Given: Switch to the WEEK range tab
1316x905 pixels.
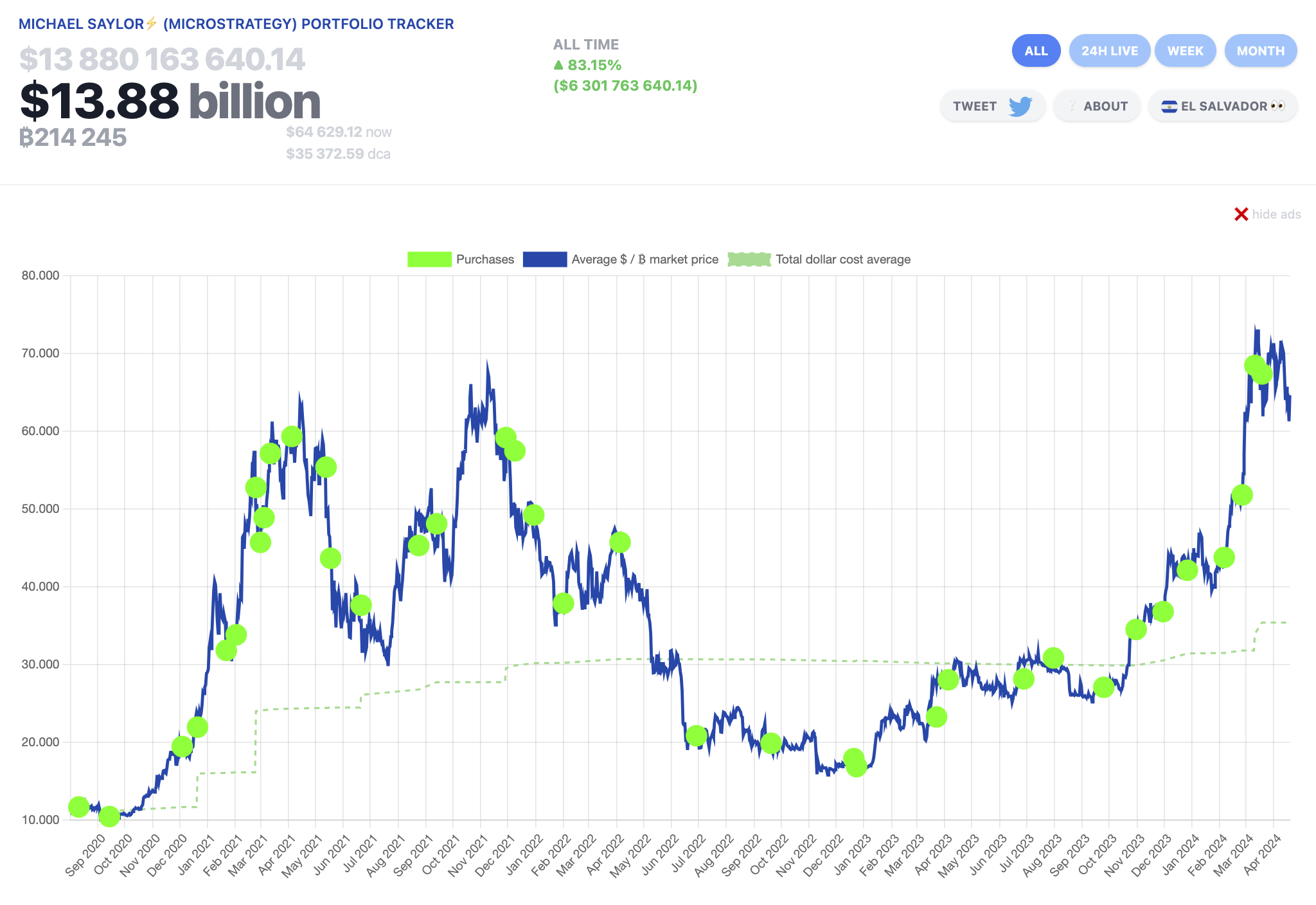Looking at the screenshot, I should (x=1185, y=51).
